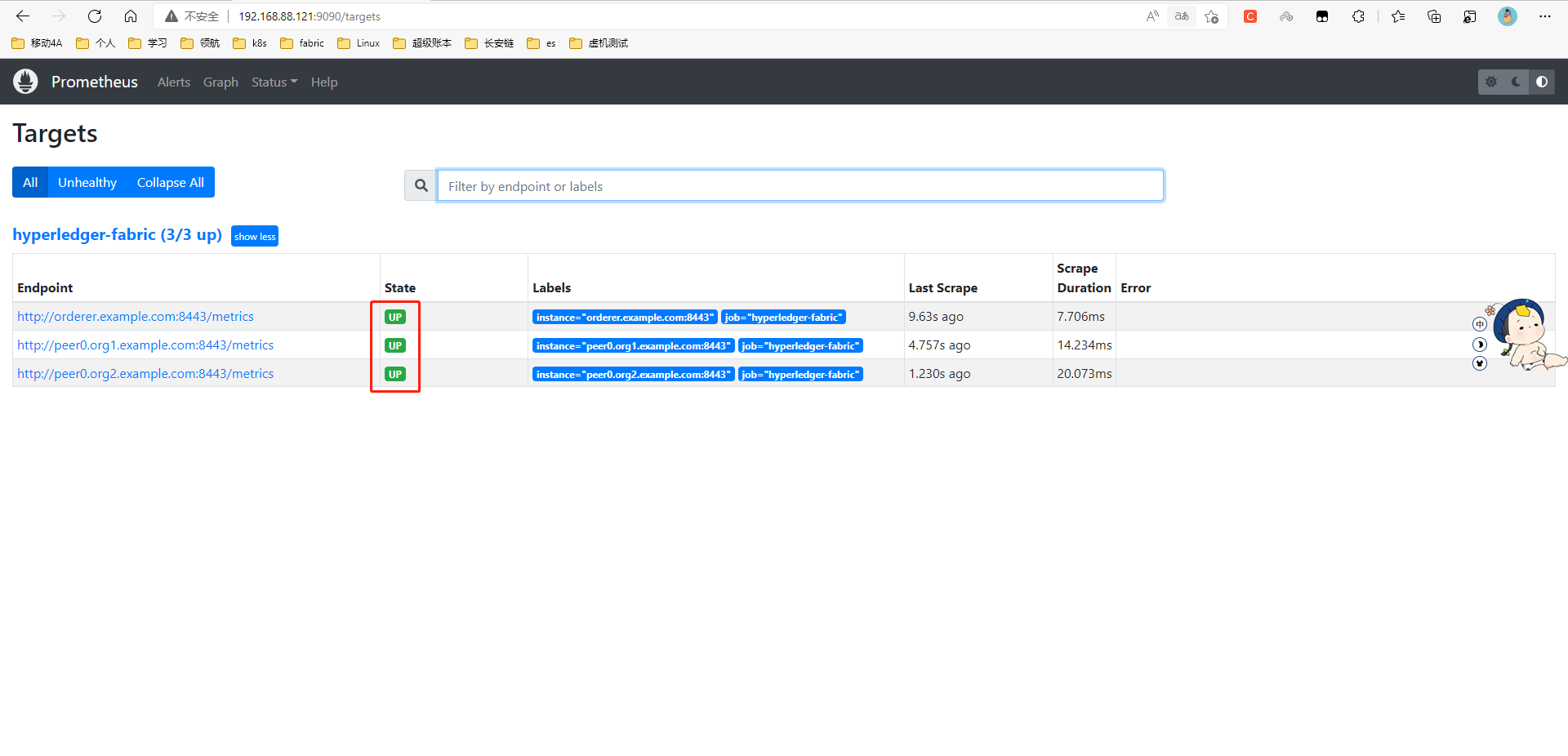Open the 虚机测试 bookmarks folder
1568x756 pixels.
point(599,43)
